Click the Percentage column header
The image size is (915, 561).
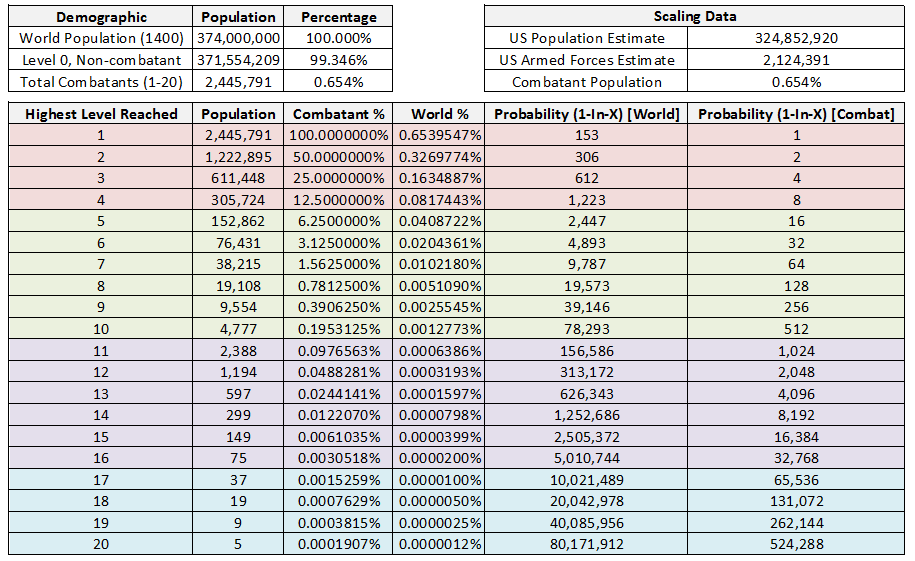[x=339, y=17]
